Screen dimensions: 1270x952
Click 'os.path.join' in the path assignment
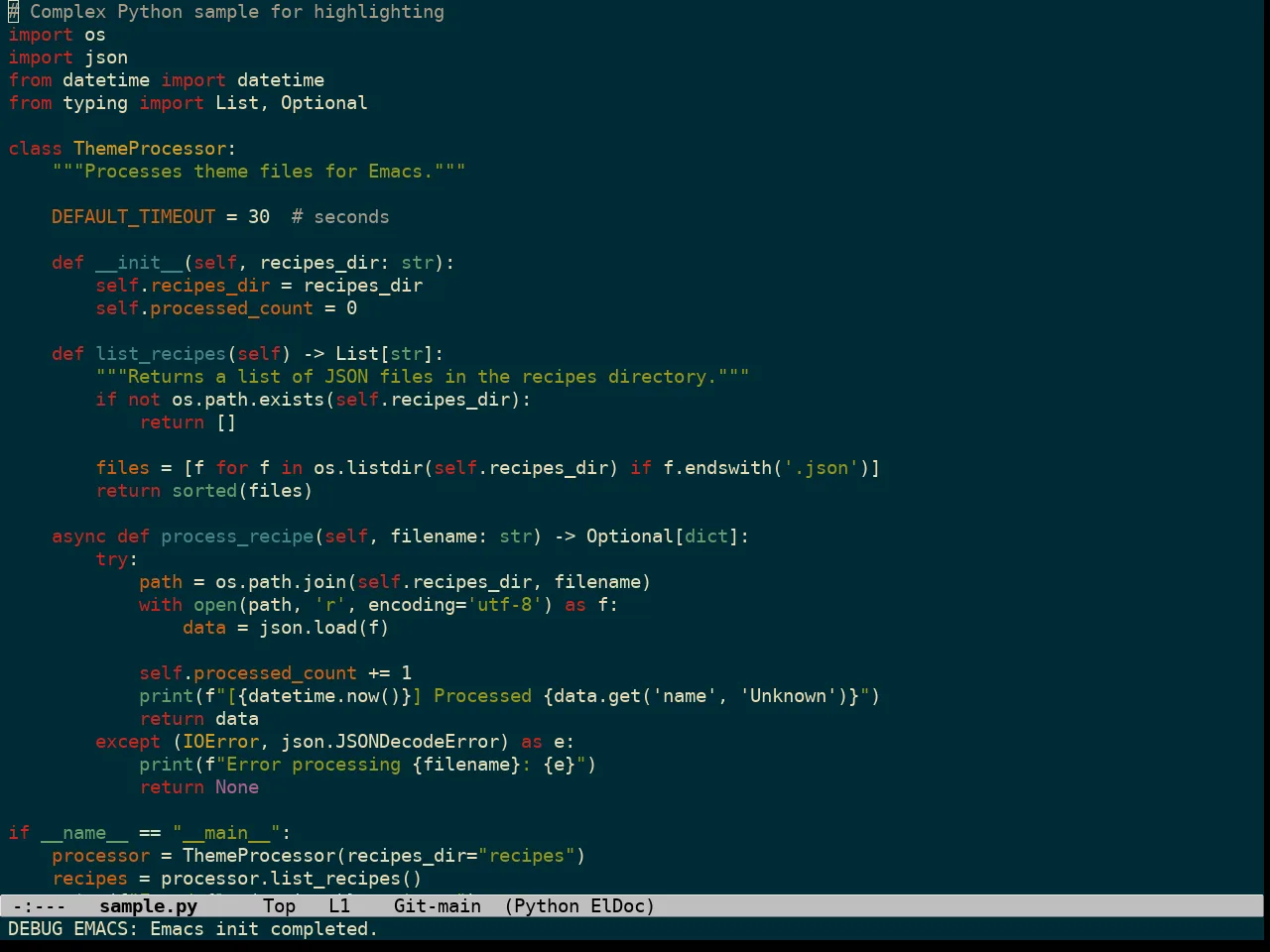pyautogui.click(x=281, y=582)
